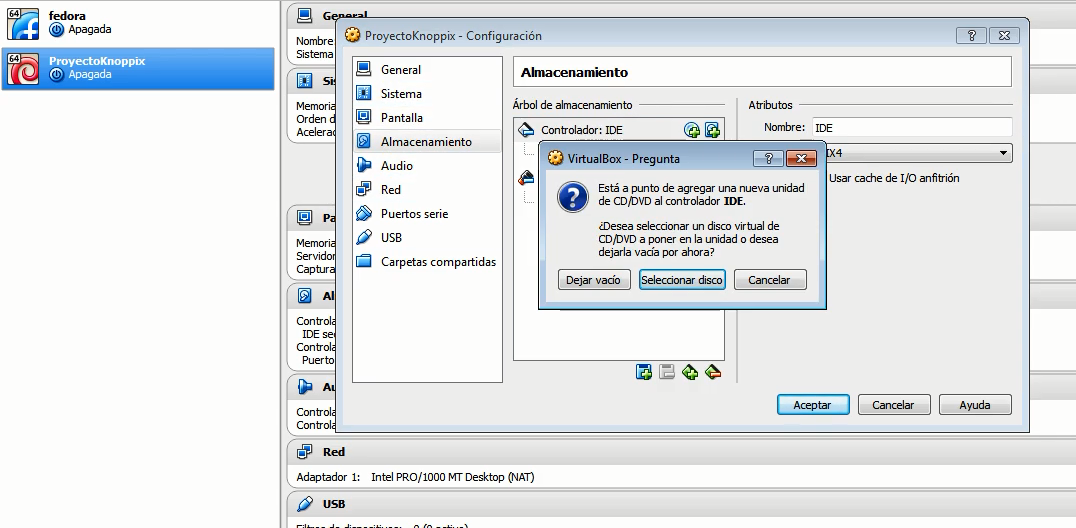The height and width of the screenshot is (528, 1076).
Task: Click remove attachment icon below storage tree
Action: (713, 372)
